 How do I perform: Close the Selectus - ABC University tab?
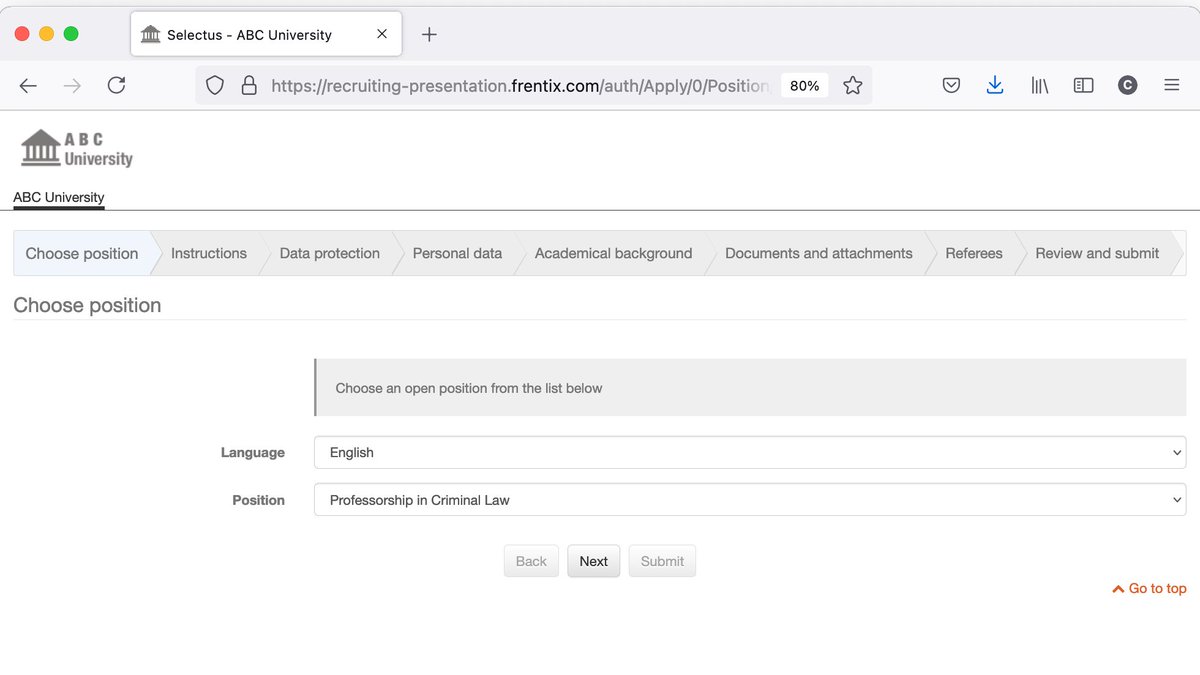(x=382, y=34)
